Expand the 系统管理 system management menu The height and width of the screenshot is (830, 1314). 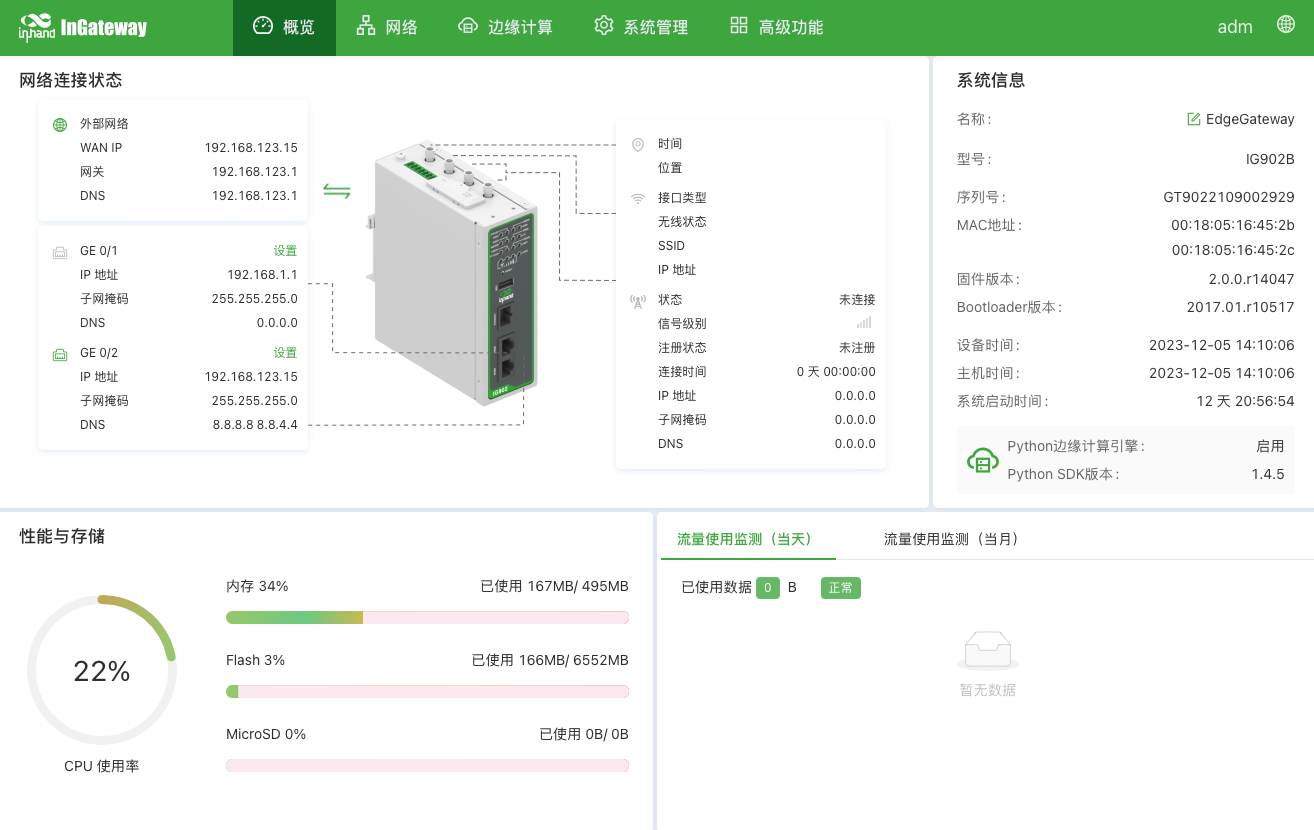(x=641, y=27)
